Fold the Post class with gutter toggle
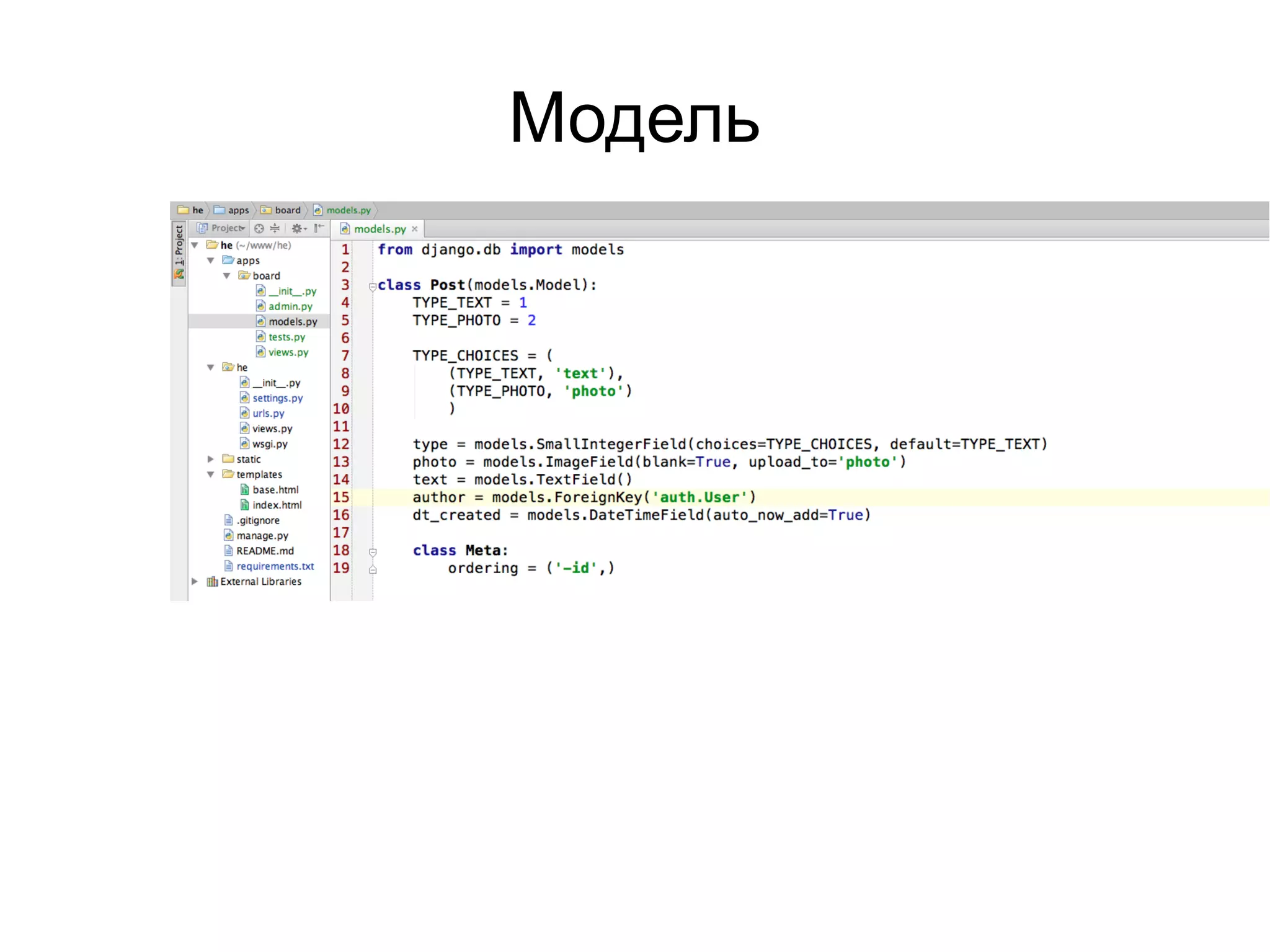This screenshot has width=1270, height=952. pyautogui.click(x=373, y=287)
